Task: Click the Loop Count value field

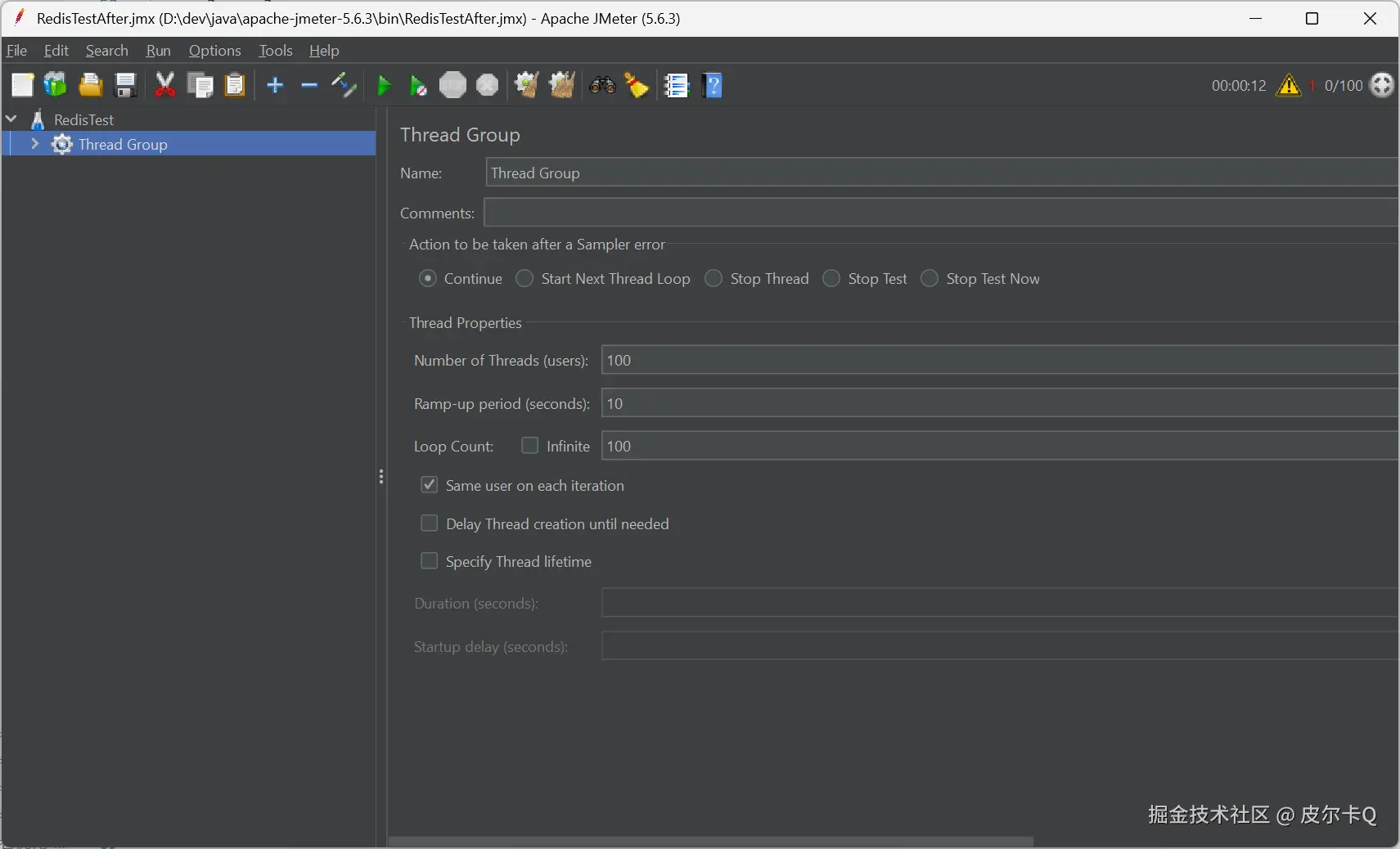Action: click(1000, 446)
